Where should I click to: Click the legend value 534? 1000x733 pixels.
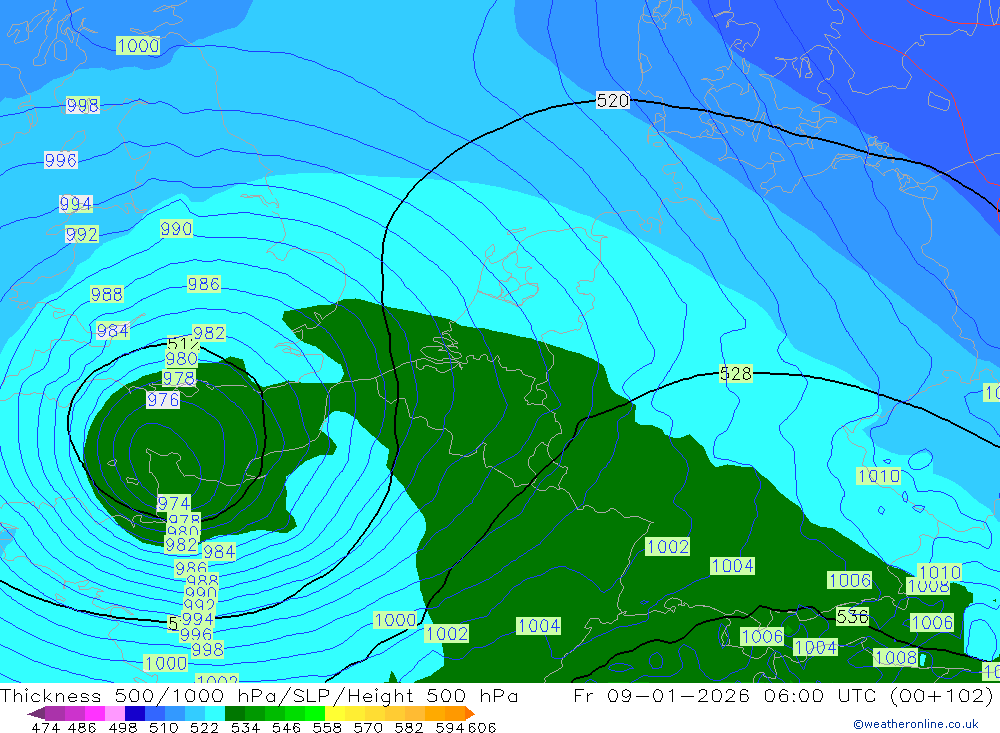click(x=246, y=727)
